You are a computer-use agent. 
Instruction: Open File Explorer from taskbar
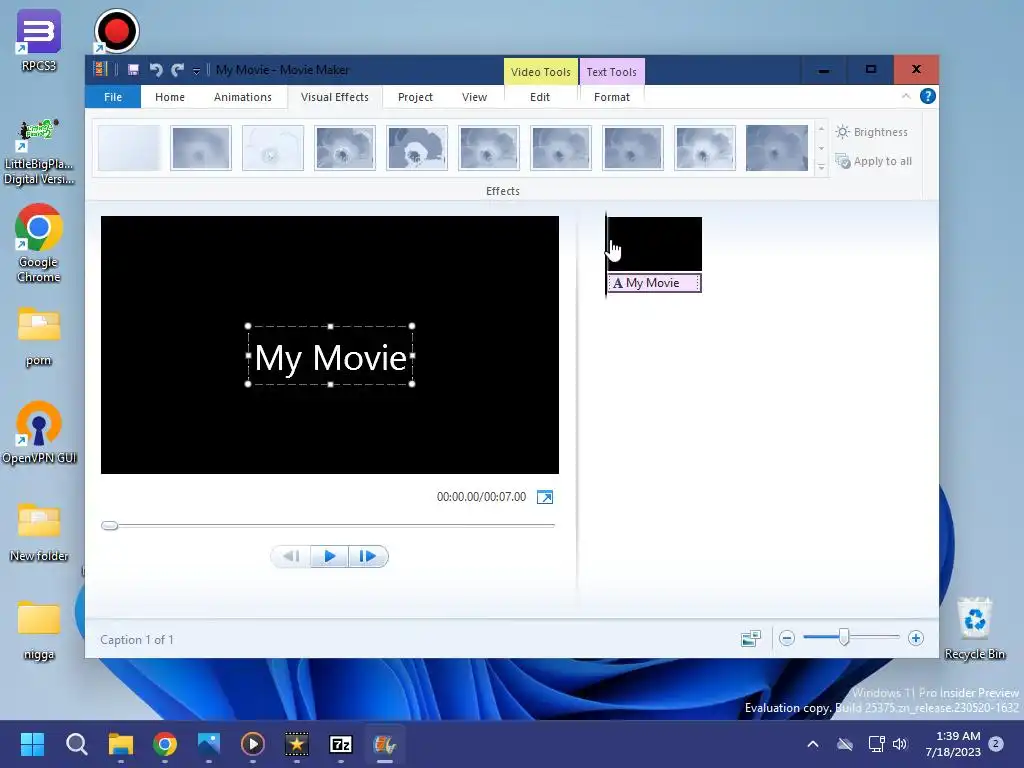coord(121,744)
